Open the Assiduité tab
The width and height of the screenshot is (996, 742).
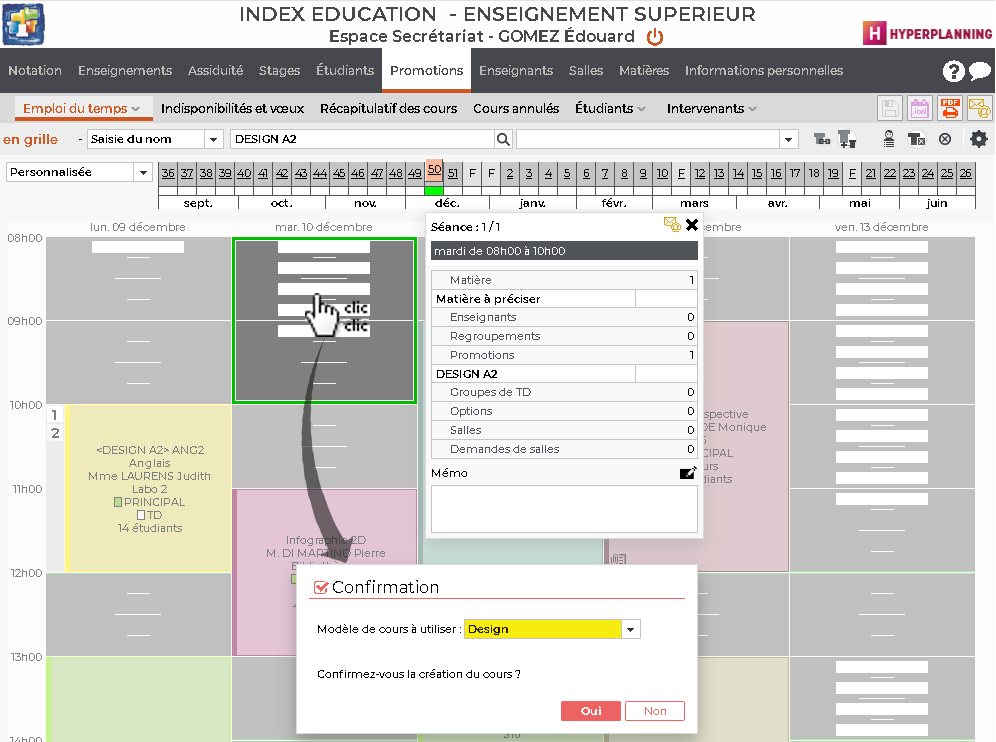215,71
